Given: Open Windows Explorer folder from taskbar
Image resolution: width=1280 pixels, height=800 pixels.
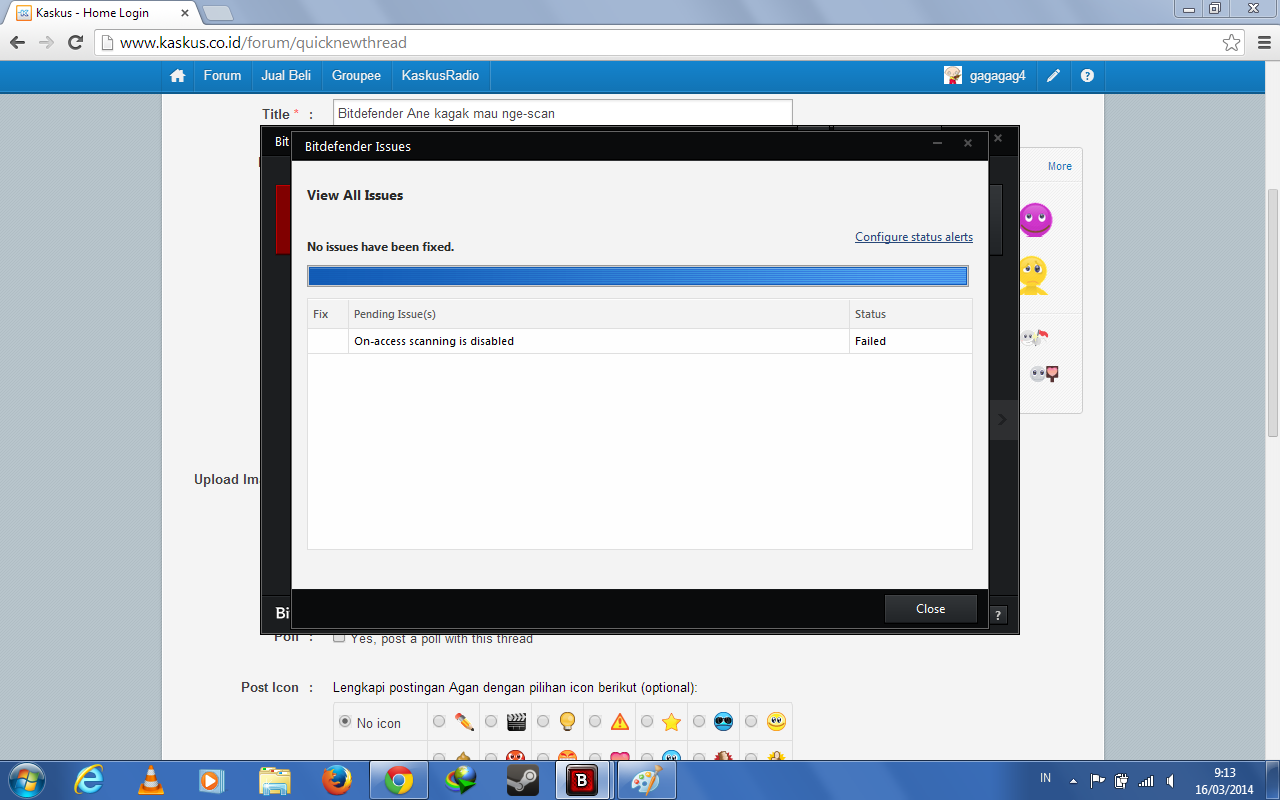Looking at the screenshot, I should click(x=274, y=780).
